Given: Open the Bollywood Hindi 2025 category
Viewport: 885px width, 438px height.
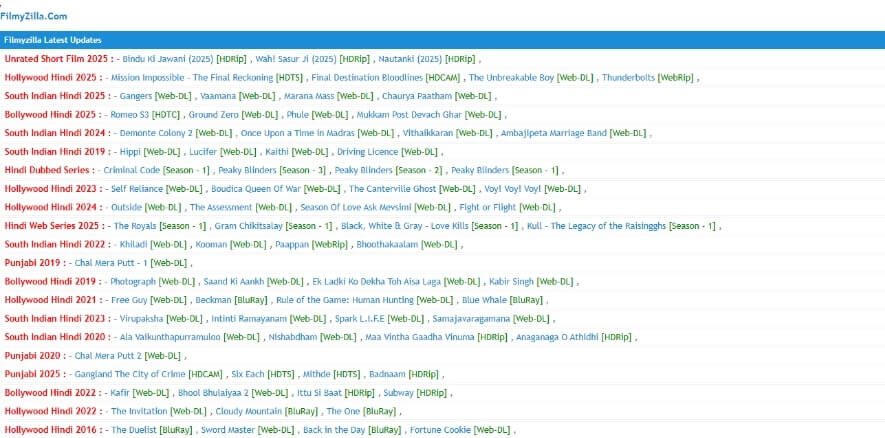Looking at the screenshot, I should click(53, 115).
